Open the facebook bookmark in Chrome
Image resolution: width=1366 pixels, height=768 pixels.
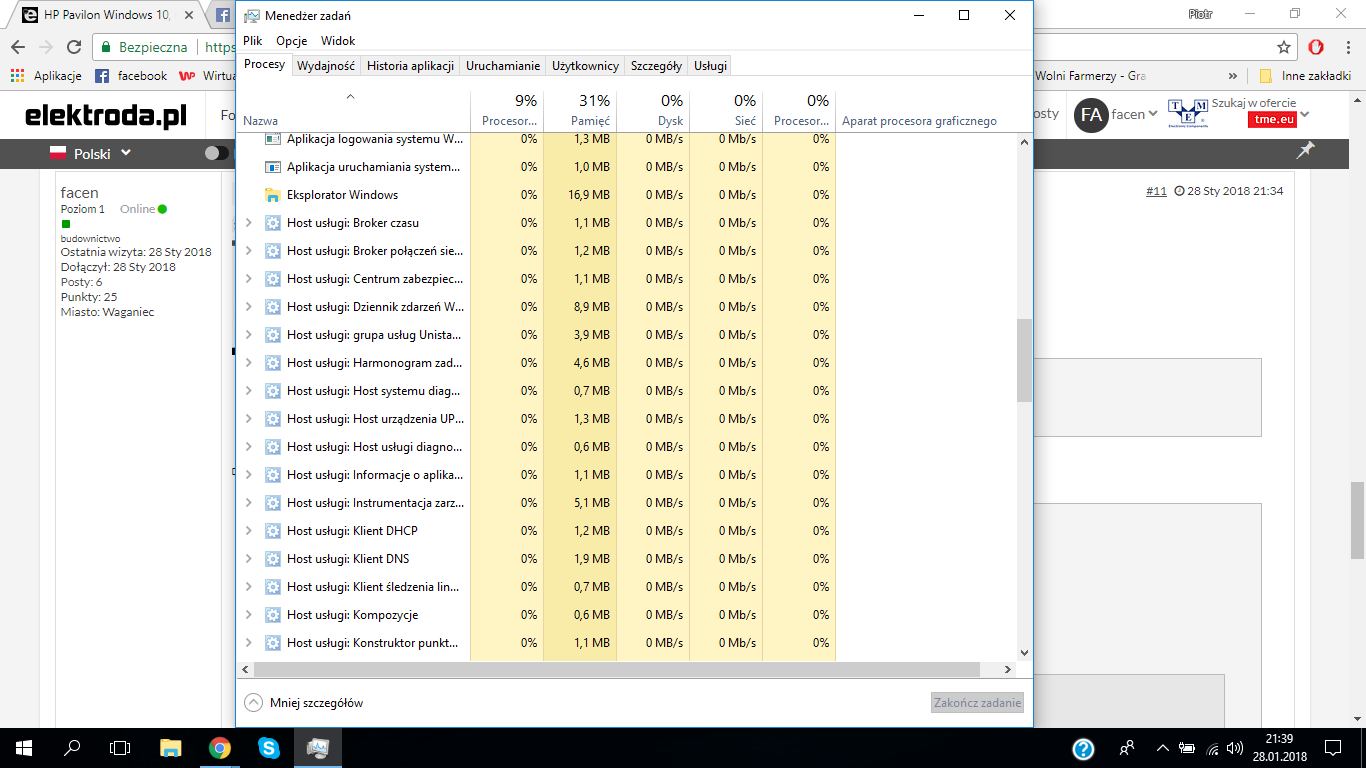tap(131, 76)
